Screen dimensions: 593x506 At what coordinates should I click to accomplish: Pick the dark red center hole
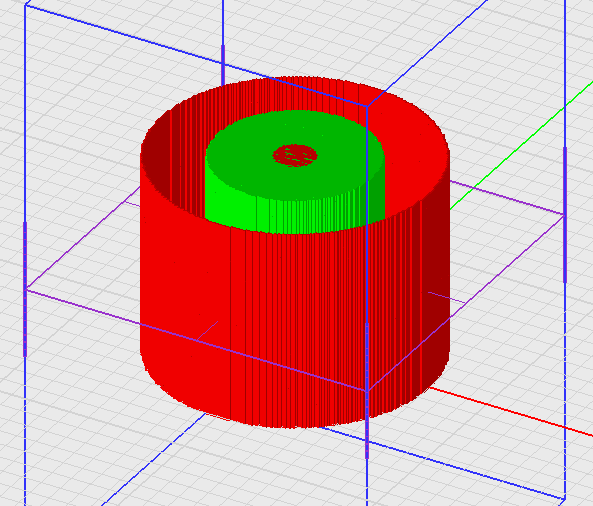tap(295, 155)
